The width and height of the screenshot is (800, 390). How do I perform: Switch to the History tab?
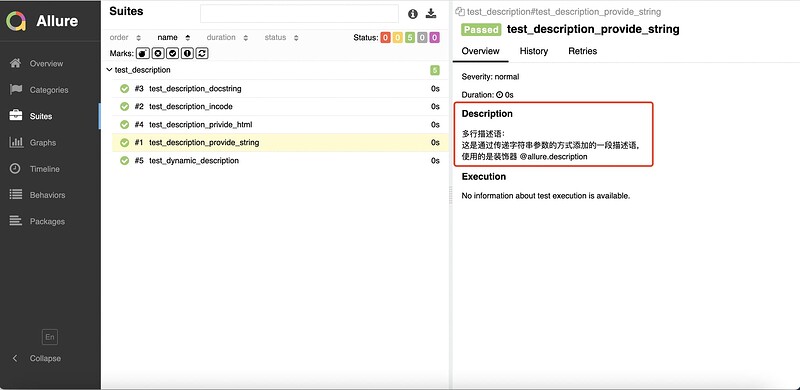point(534,51)
